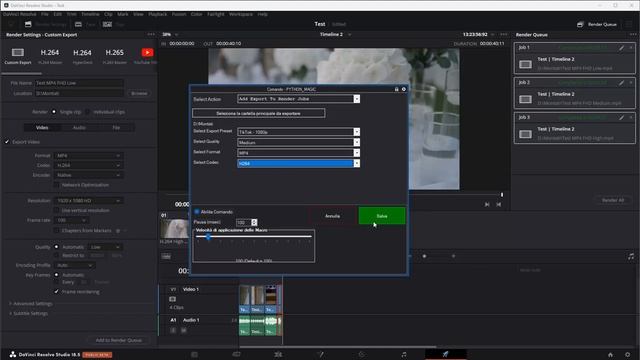Switch to the Audio tab

[x=79, y=127]
